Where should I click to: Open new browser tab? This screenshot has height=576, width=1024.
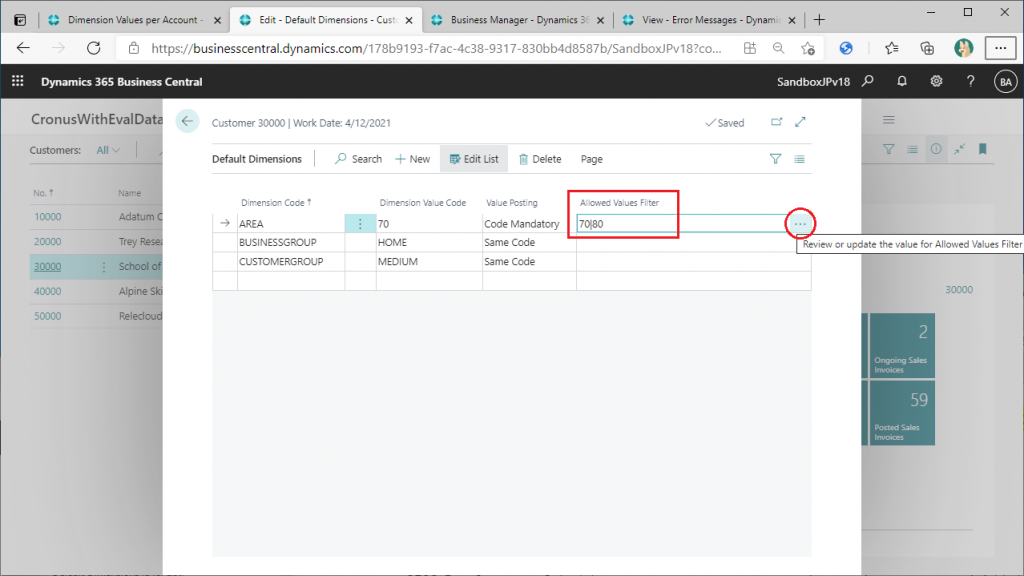[x=819, y=20]
